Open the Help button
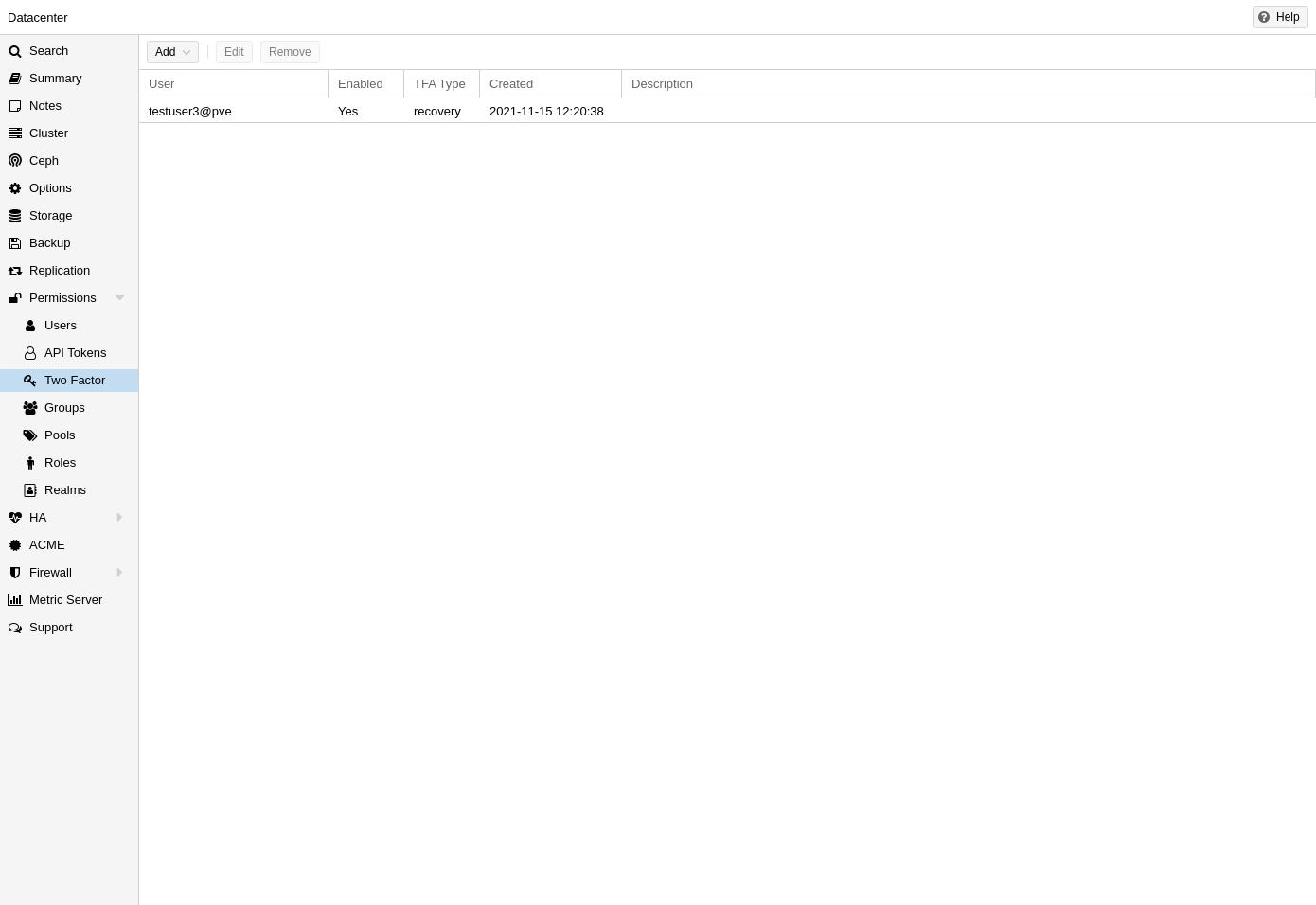This screenshot has height=905, width=1316. pos(1279,17)
